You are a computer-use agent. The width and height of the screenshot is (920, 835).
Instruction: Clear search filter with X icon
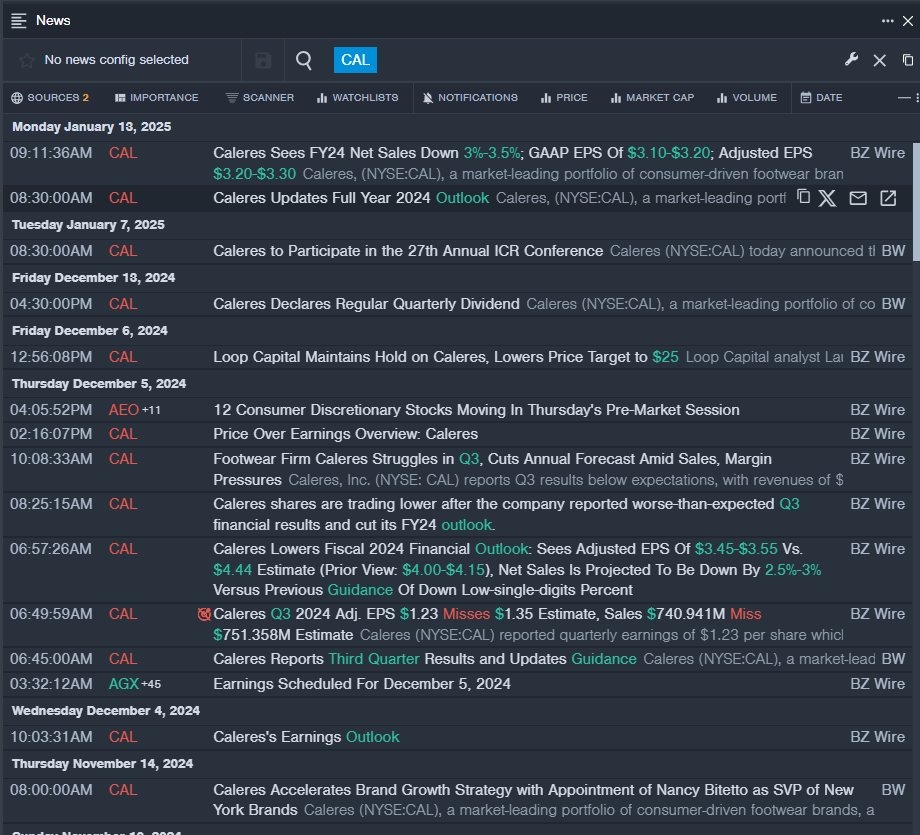880,60
